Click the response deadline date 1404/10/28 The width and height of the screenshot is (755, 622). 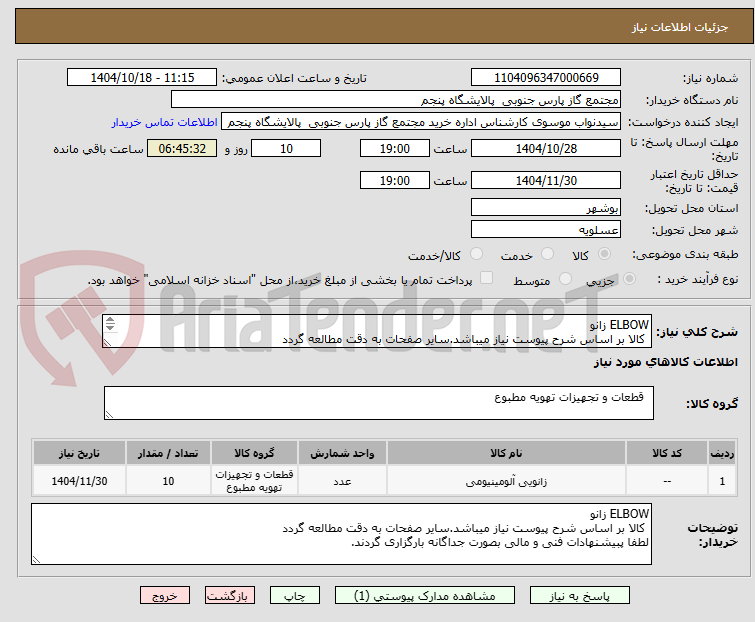click(546, 148)
